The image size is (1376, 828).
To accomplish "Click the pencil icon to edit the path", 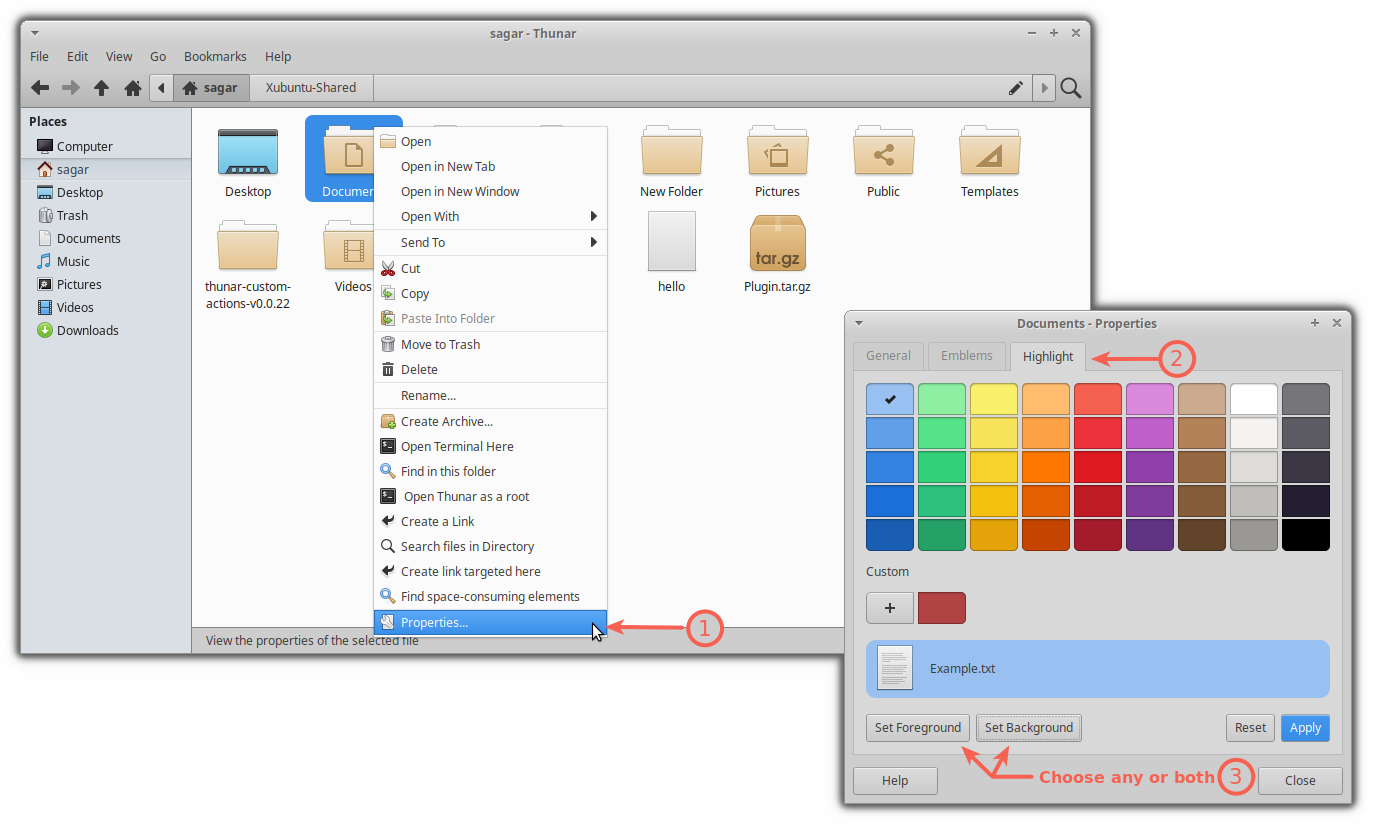I will pyautogui.click(x=1016, y=87).
